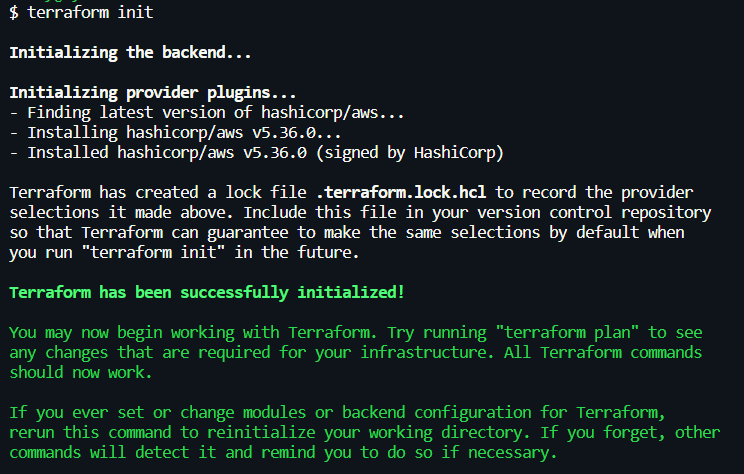The image size is (744, 474).
Task: Click line starting "so that Terraform can guarantee"
Action: point(347,232)
